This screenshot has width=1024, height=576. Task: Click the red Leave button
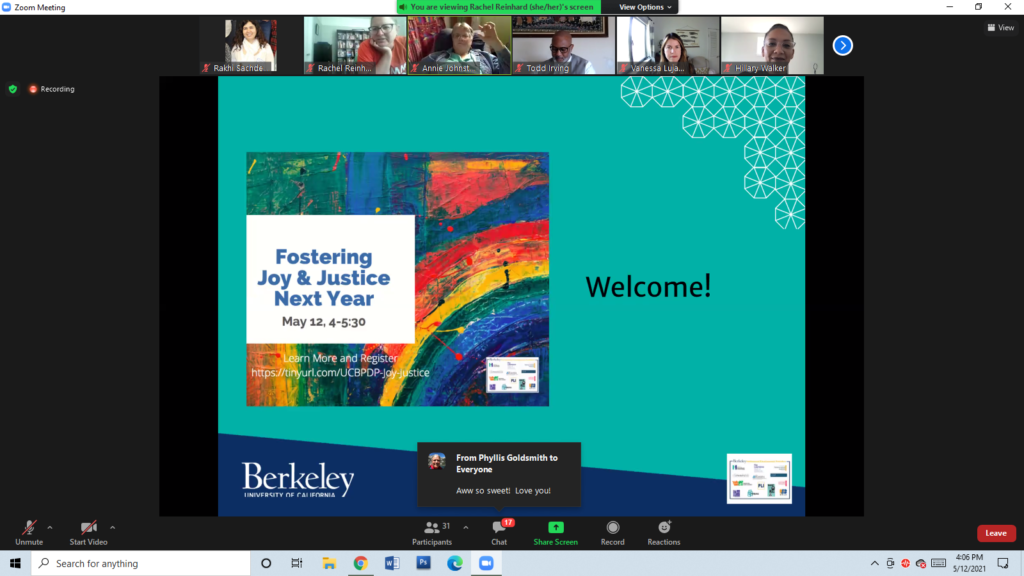point(995,533)
